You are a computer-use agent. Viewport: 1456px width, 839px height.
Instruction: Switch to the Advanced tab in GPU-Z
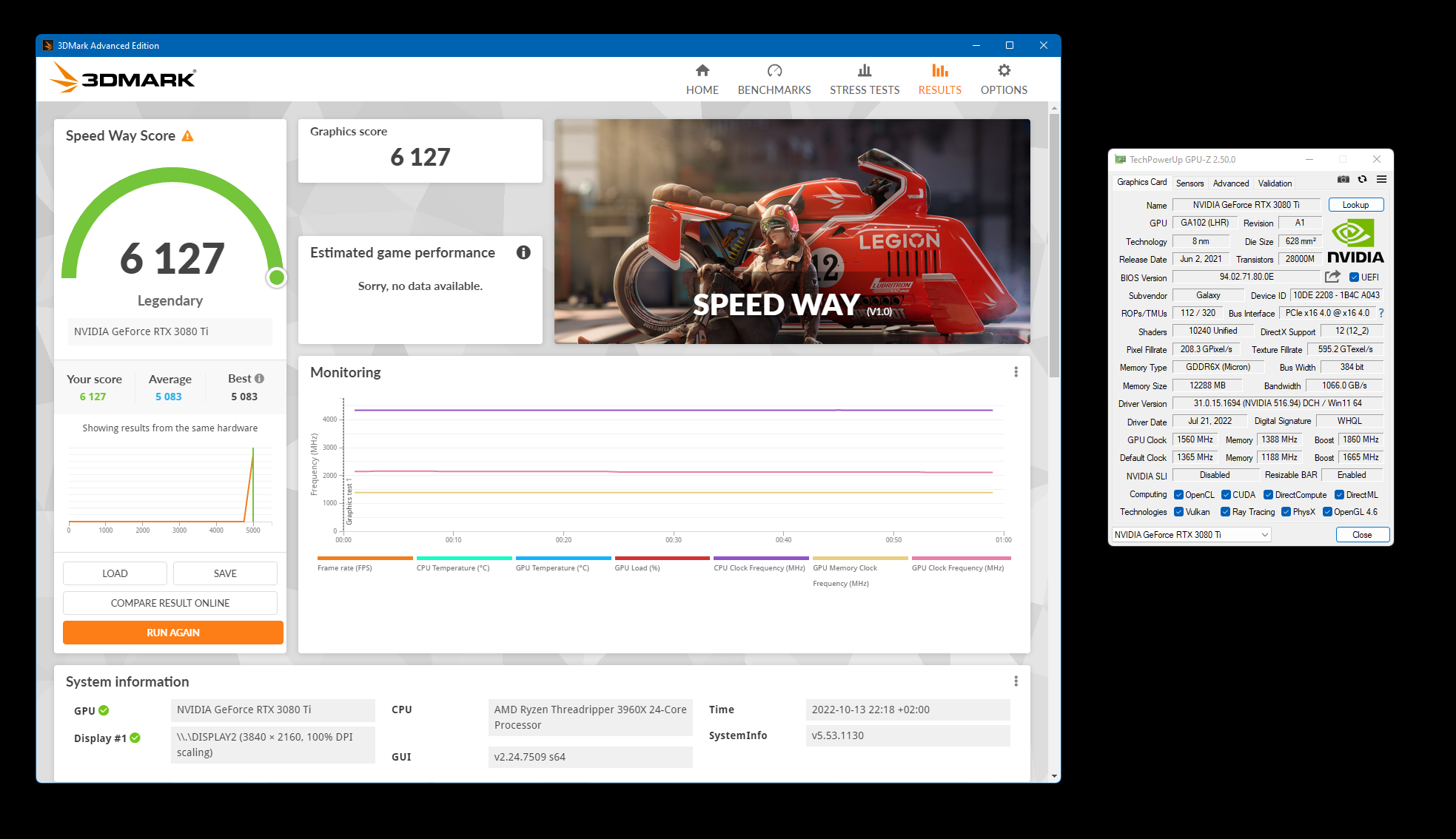click(x=1230, y=183)
